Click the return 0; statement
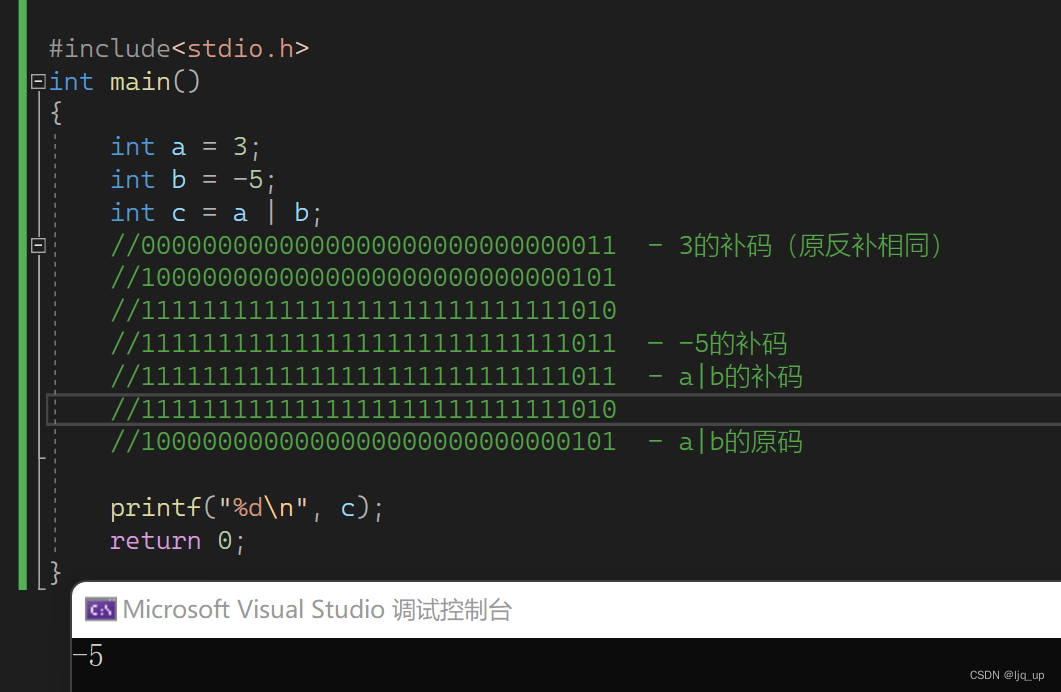The height and width of the screenshot is (692, 1061). pos(177,540)
